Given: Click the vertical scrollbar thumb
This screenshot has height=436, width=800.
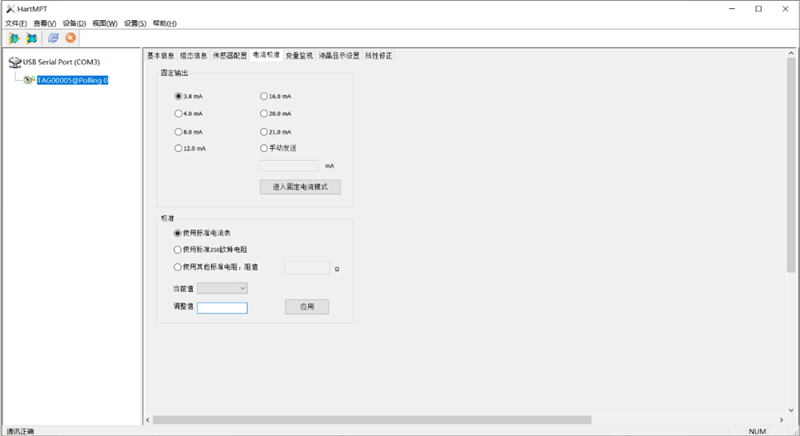Looking at the screenshot, I should [x=791, y=166].
